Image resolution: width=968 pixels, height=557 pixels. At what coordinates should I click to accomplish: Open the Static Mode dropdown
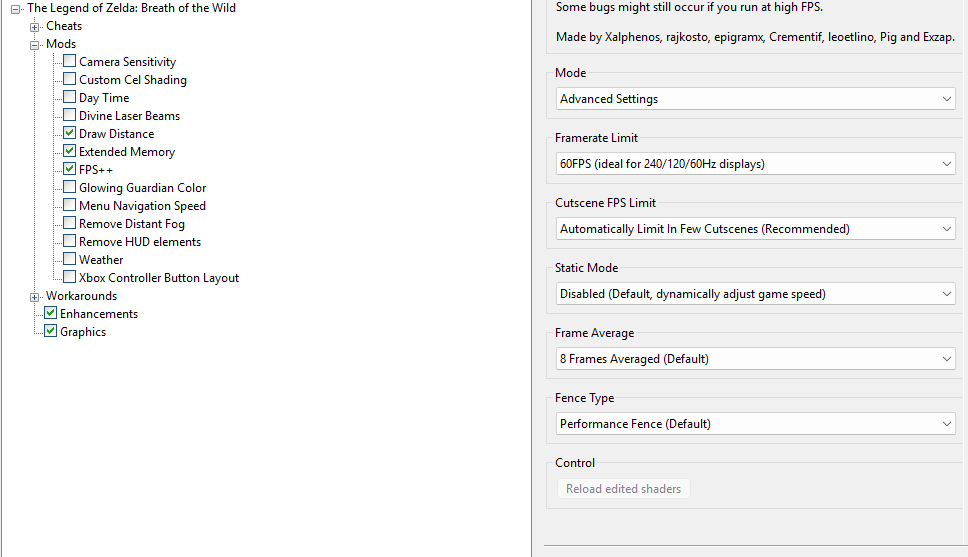[756, 294]
